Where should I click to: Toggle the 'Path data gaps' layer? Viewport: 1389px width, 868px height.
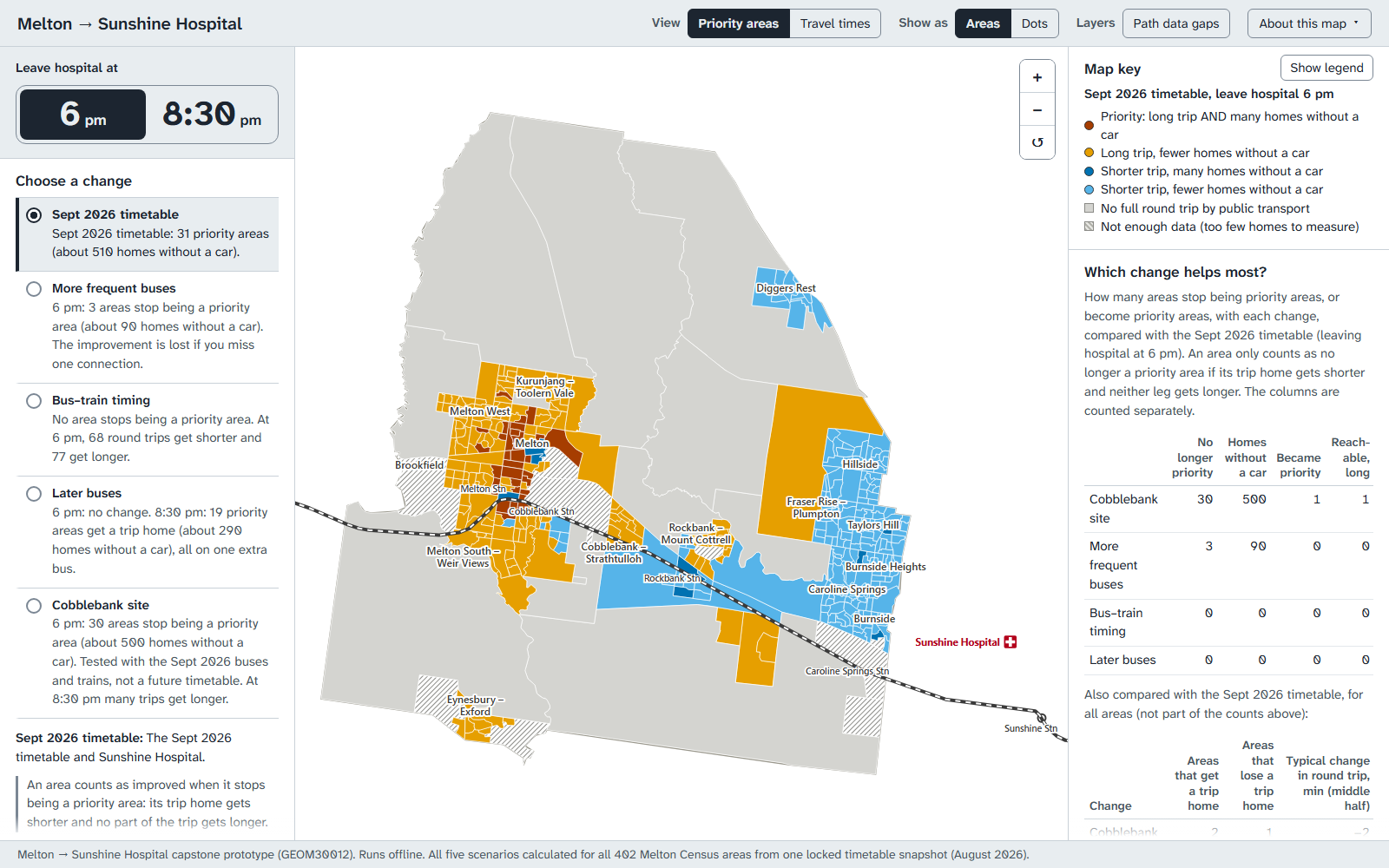tap(1176, 23)
